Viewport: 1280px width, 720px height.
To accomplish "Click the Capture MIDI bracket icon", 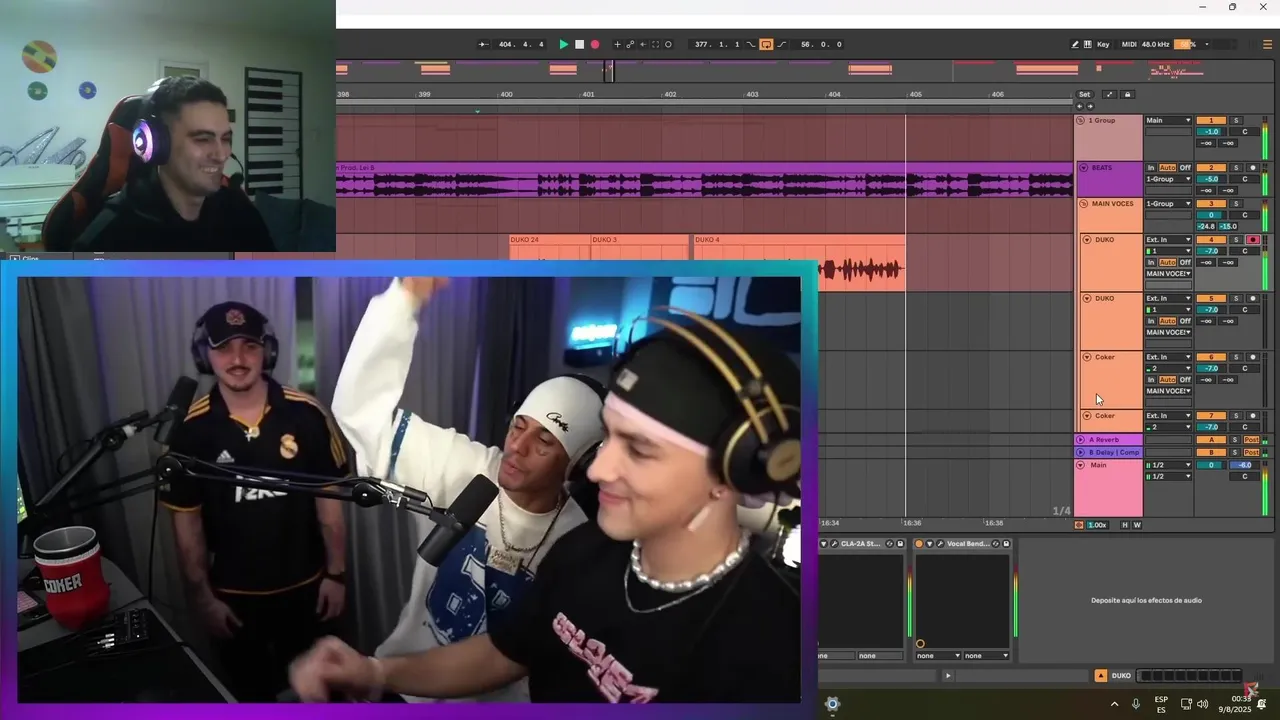I will [x=655, y=44].
